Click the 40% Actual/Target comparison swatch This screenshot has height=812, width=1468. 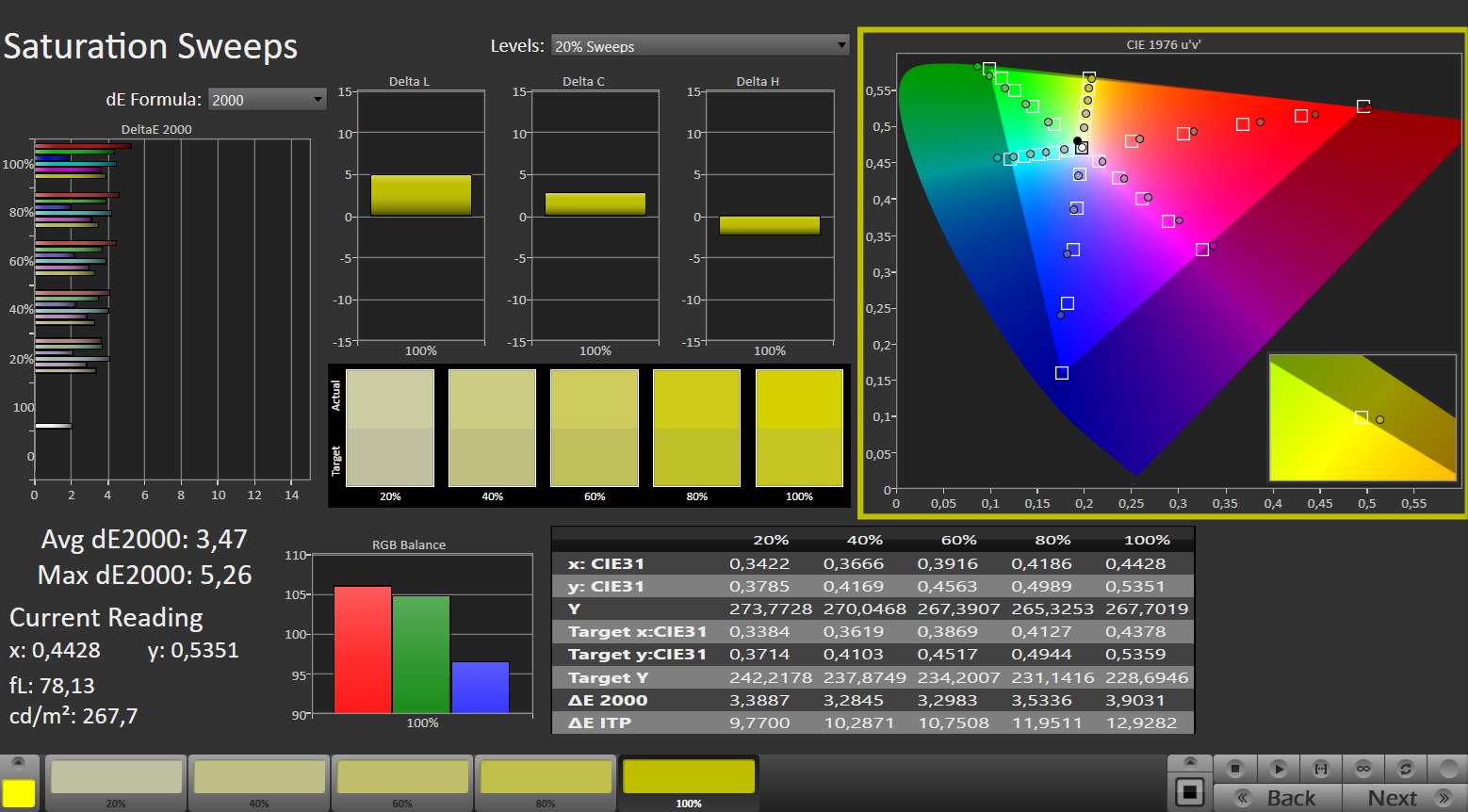click(492, 428)
